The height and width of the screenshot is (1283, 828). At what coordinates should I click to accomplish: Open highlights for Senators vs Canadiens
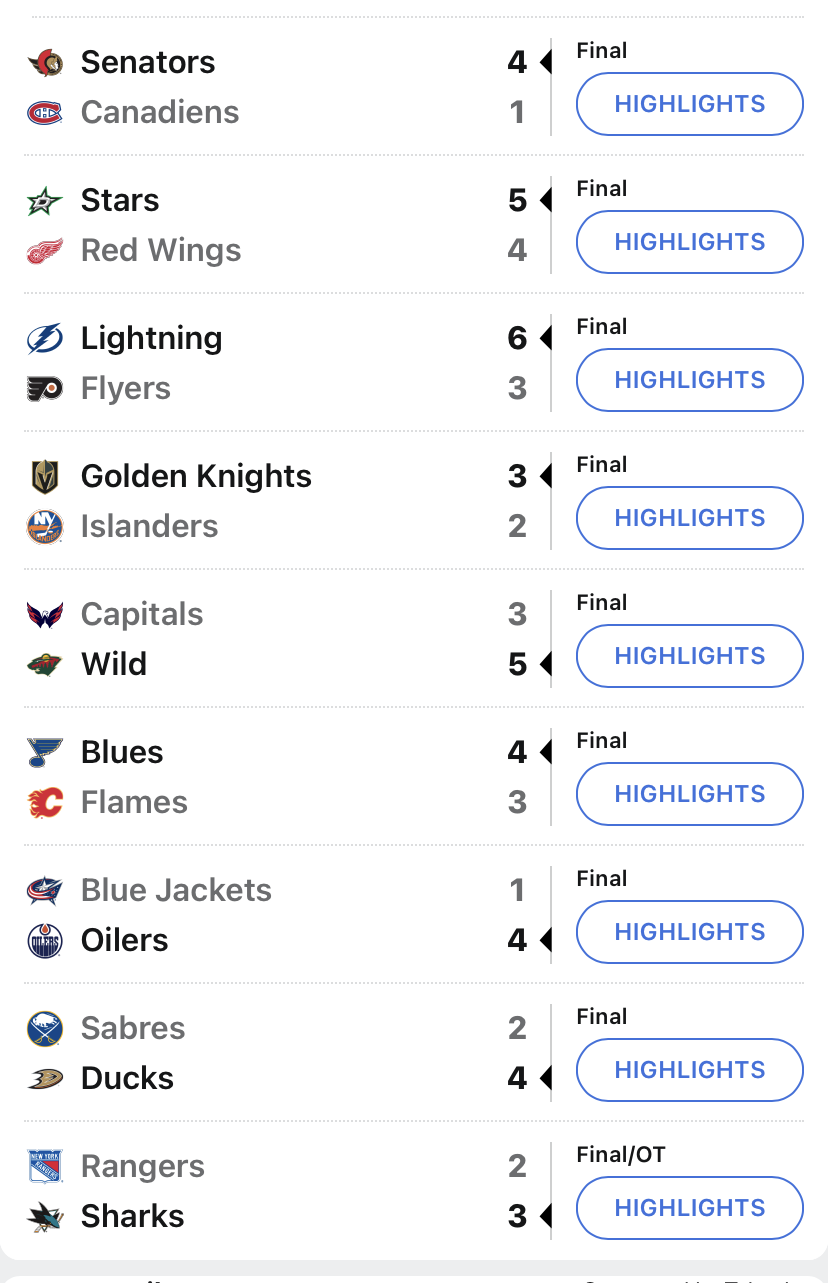[x=690, y=104]
